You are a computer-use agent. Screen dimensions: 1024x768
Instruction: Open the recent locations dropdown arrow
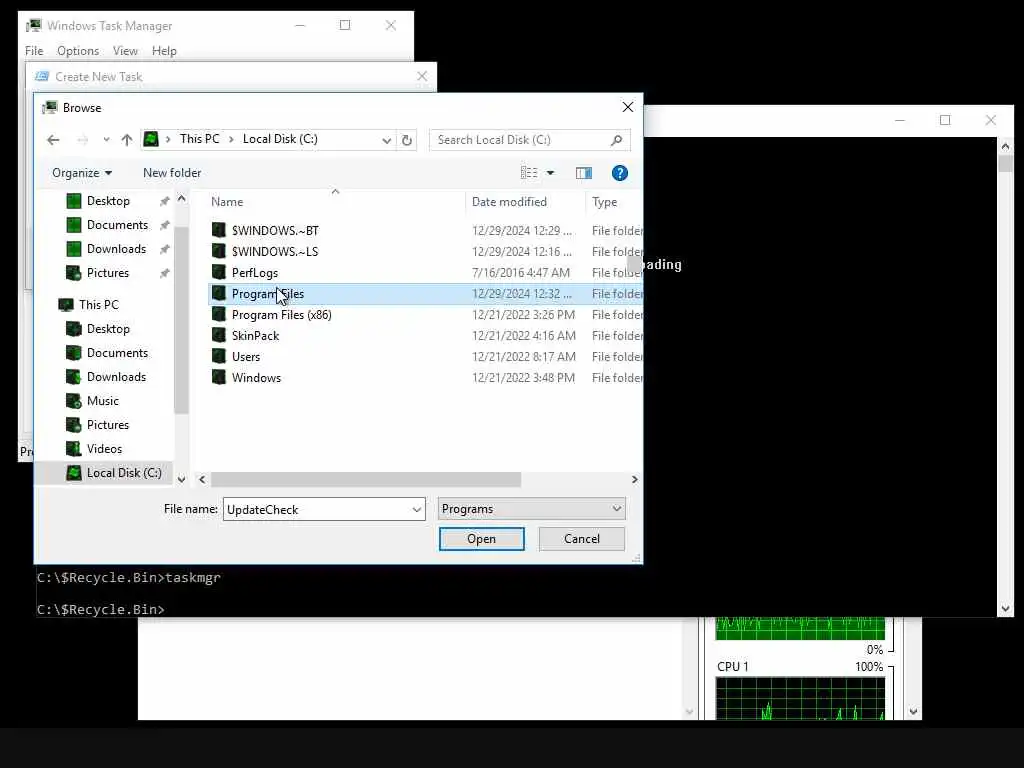[x=106, y=140]
